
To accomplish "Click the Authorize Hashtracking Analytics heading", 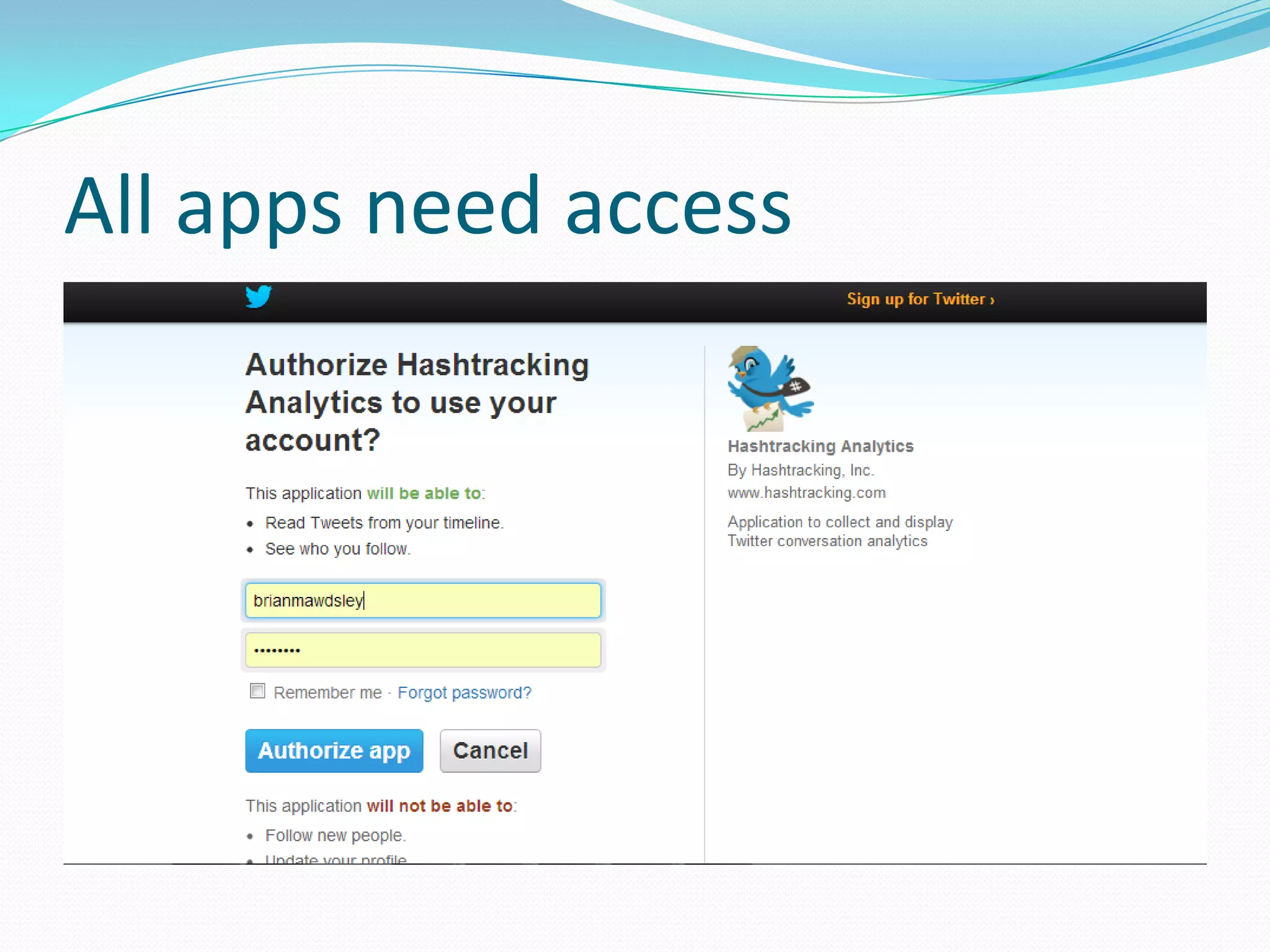I will point(417,402).
